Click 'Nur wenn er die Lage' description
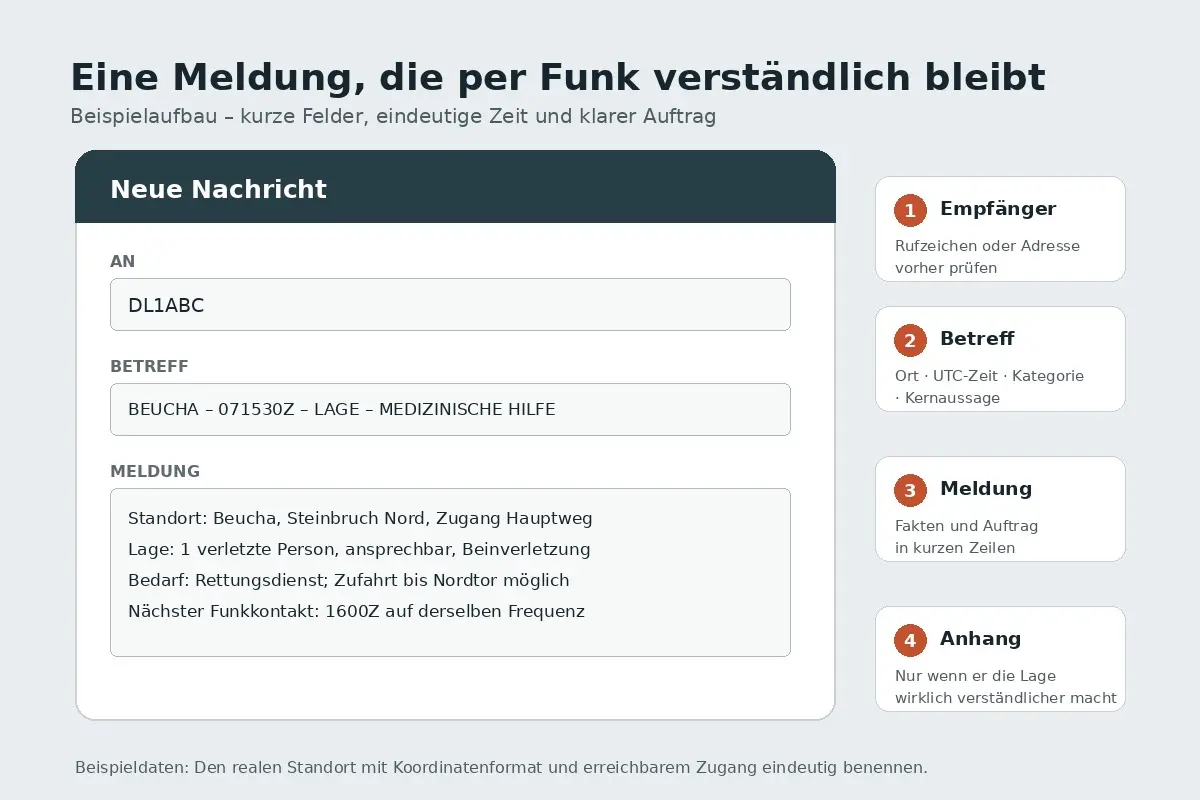The image size is (1200, 800). point(1006,687)
